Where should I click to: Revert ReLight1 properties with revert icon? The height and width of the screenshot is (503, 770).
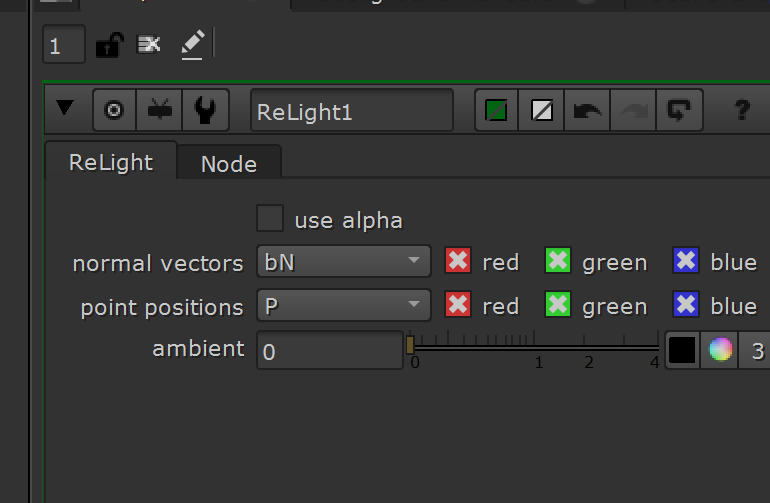pyautogui.click(x=680, y=110)
